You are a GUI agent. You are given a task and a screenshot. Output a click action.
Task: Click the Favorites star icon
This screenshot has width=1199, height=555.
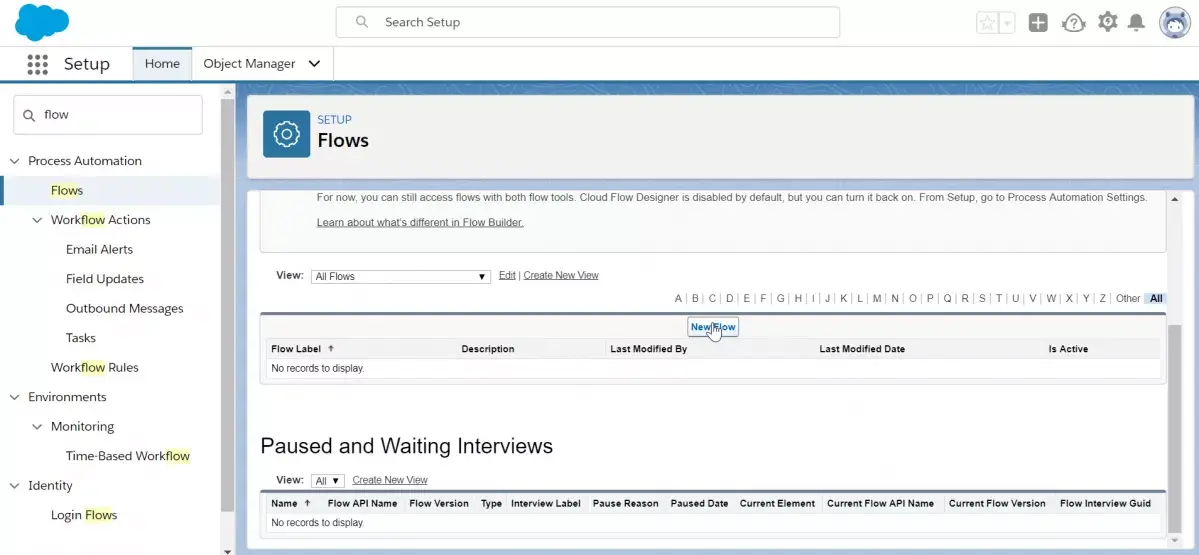987,23
